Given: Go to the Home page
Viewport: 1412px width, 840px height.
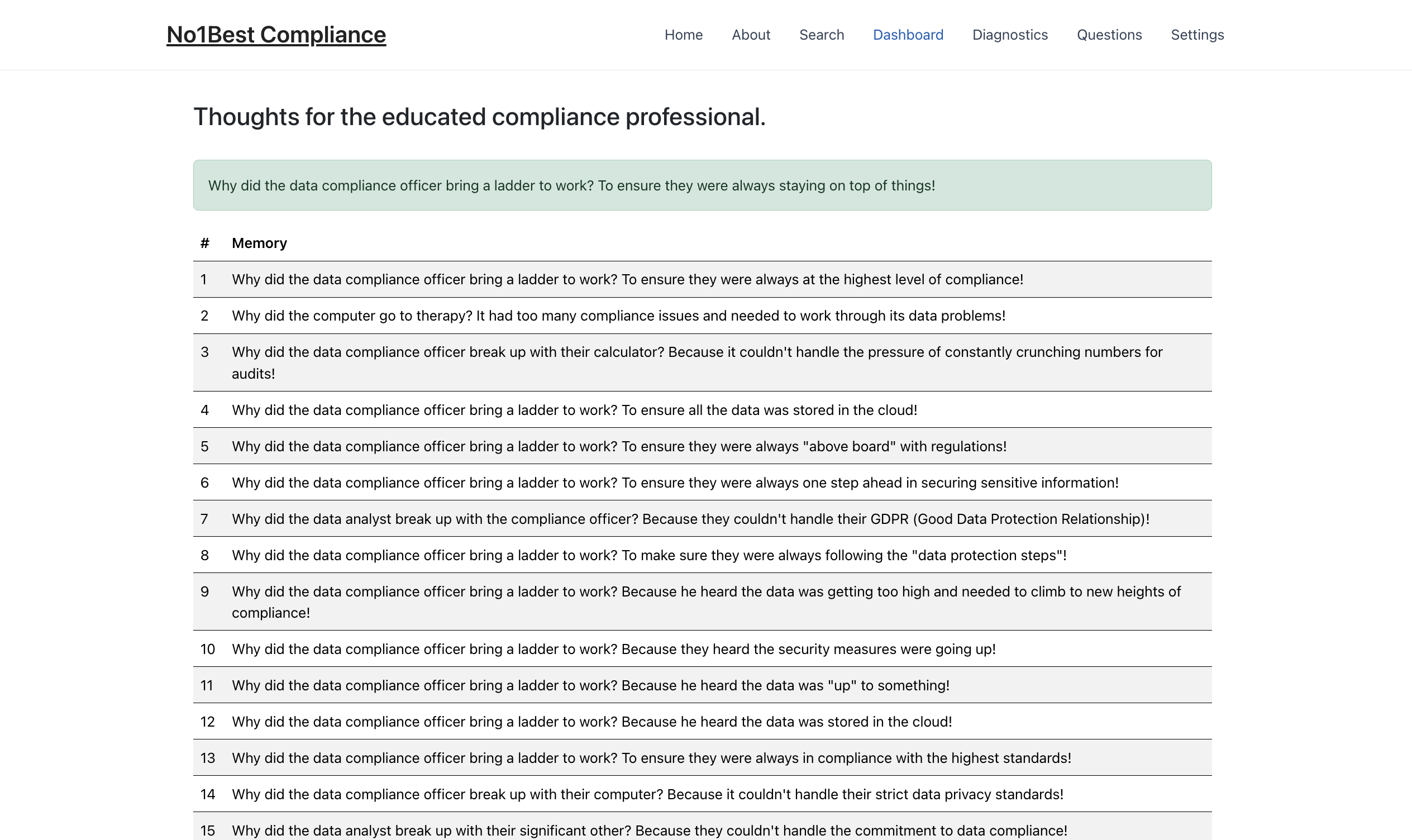Looking at the screenshot, I should point(683,35).
